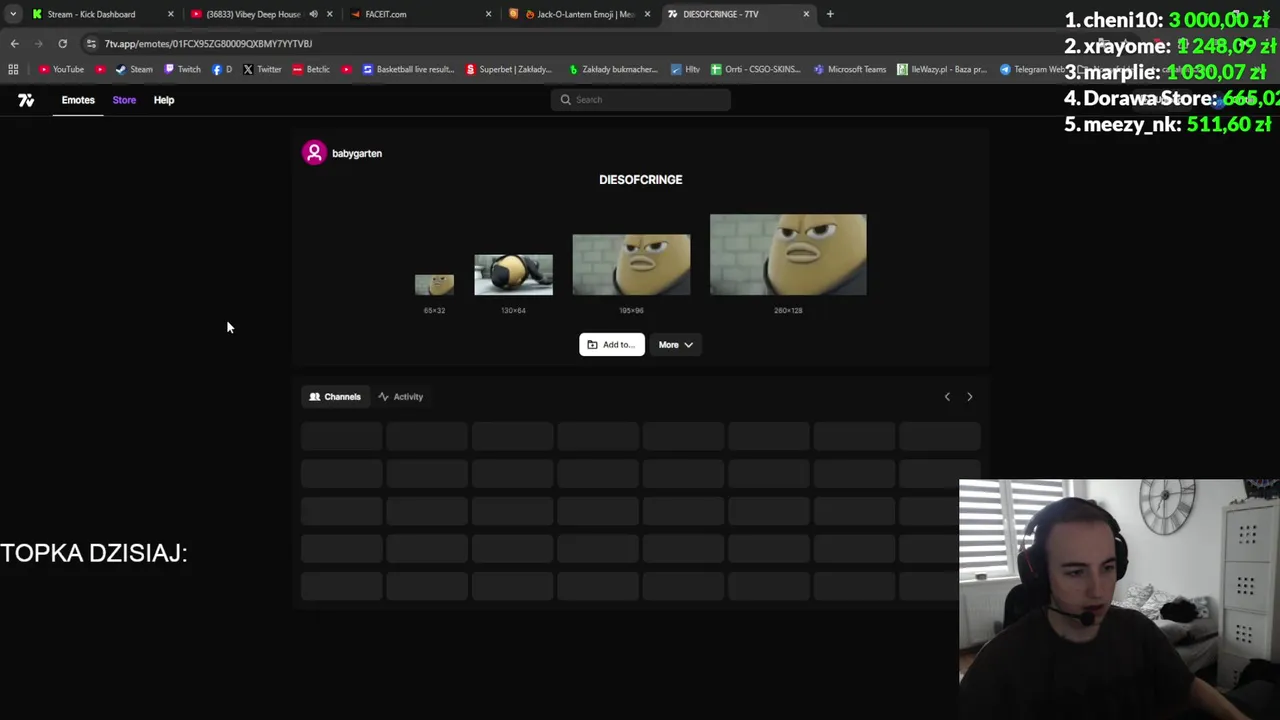Open the Steam bookmark
The height and width of the screenshot is (720, 1280).
pos(134,69)
